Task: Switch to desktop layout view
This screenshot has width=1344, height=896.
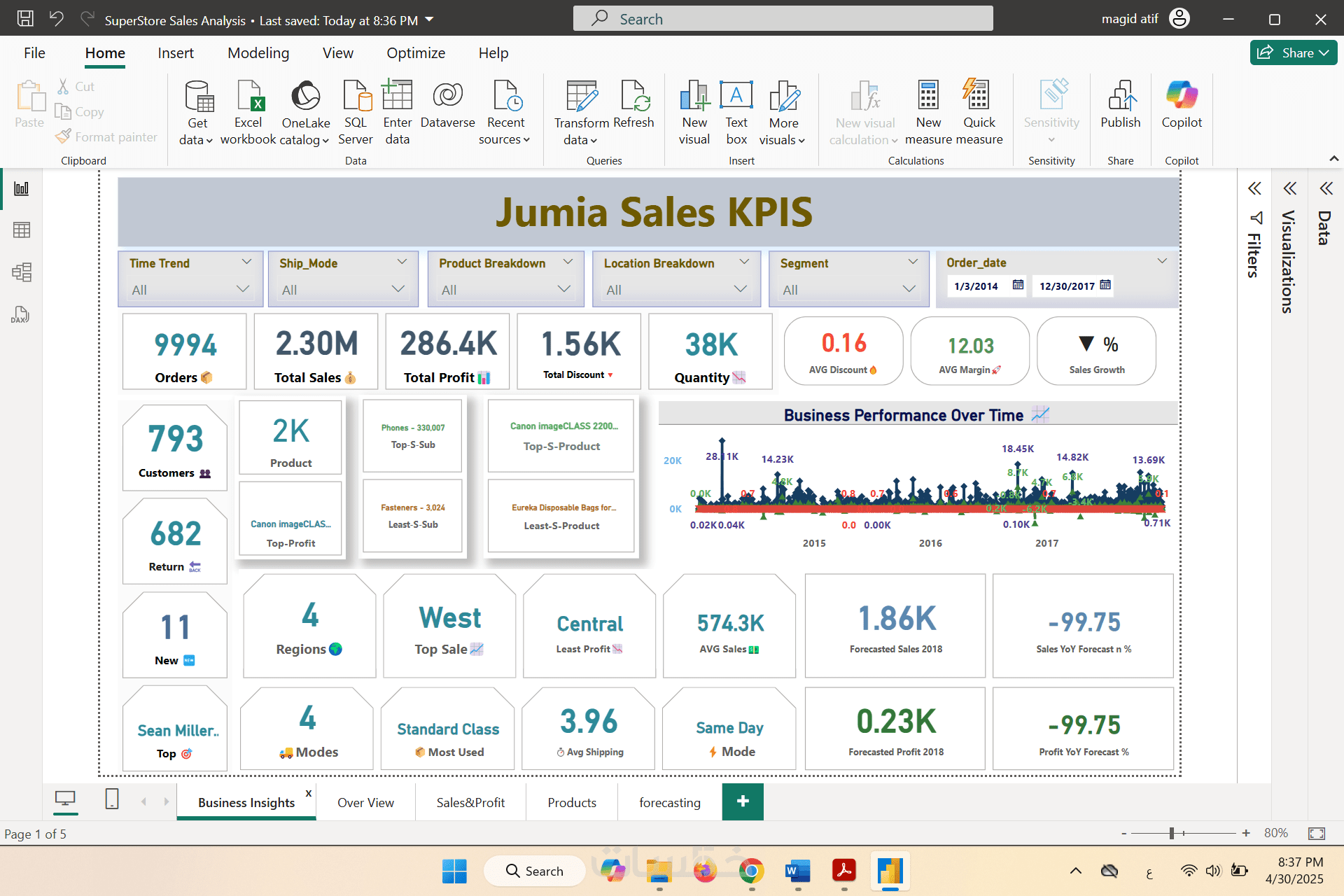Action: coord(65,799)
